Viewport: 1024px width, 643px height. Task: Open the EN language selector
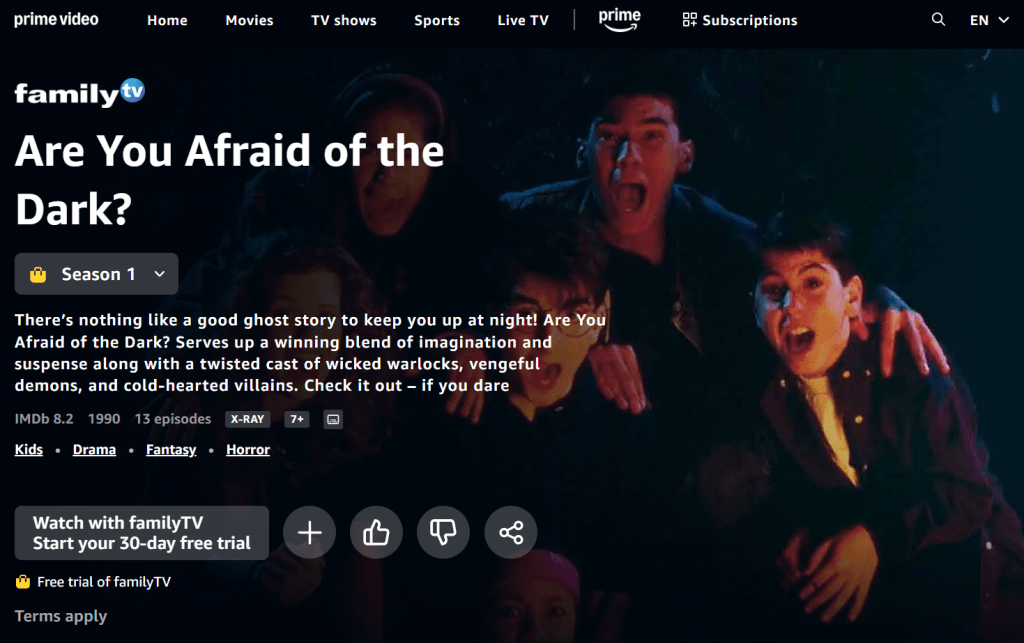(x=989, y=20)
